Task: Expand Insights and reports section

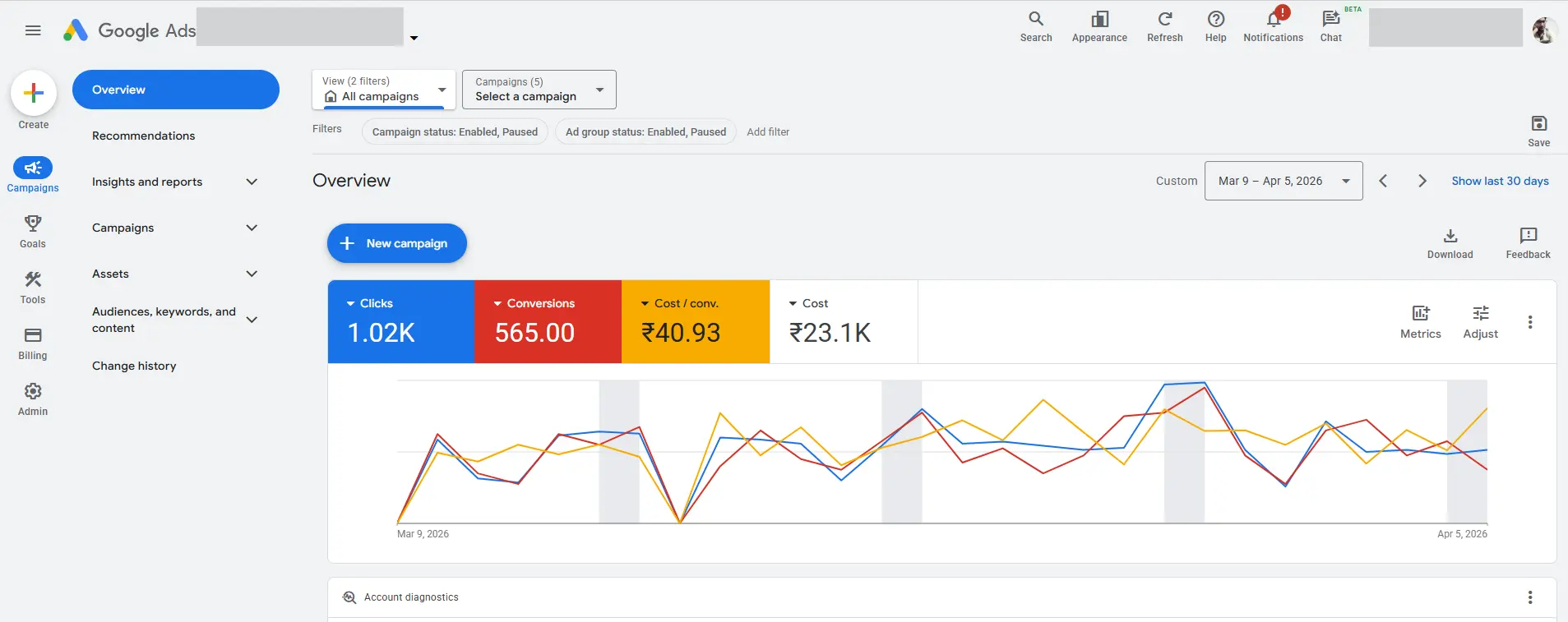Action: [x=252, y=182]
